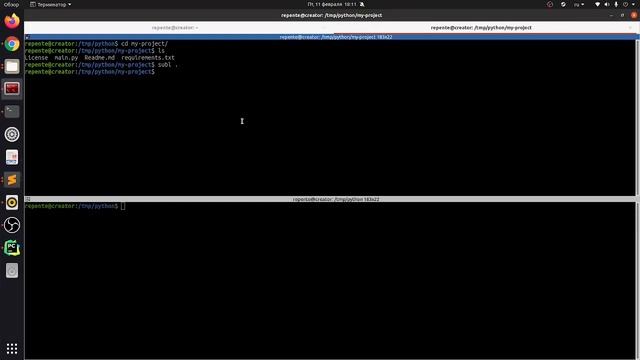Screen dimensions: 640x360
Task: Expand the system menu arrow
Action: click(x=634, y=4)
